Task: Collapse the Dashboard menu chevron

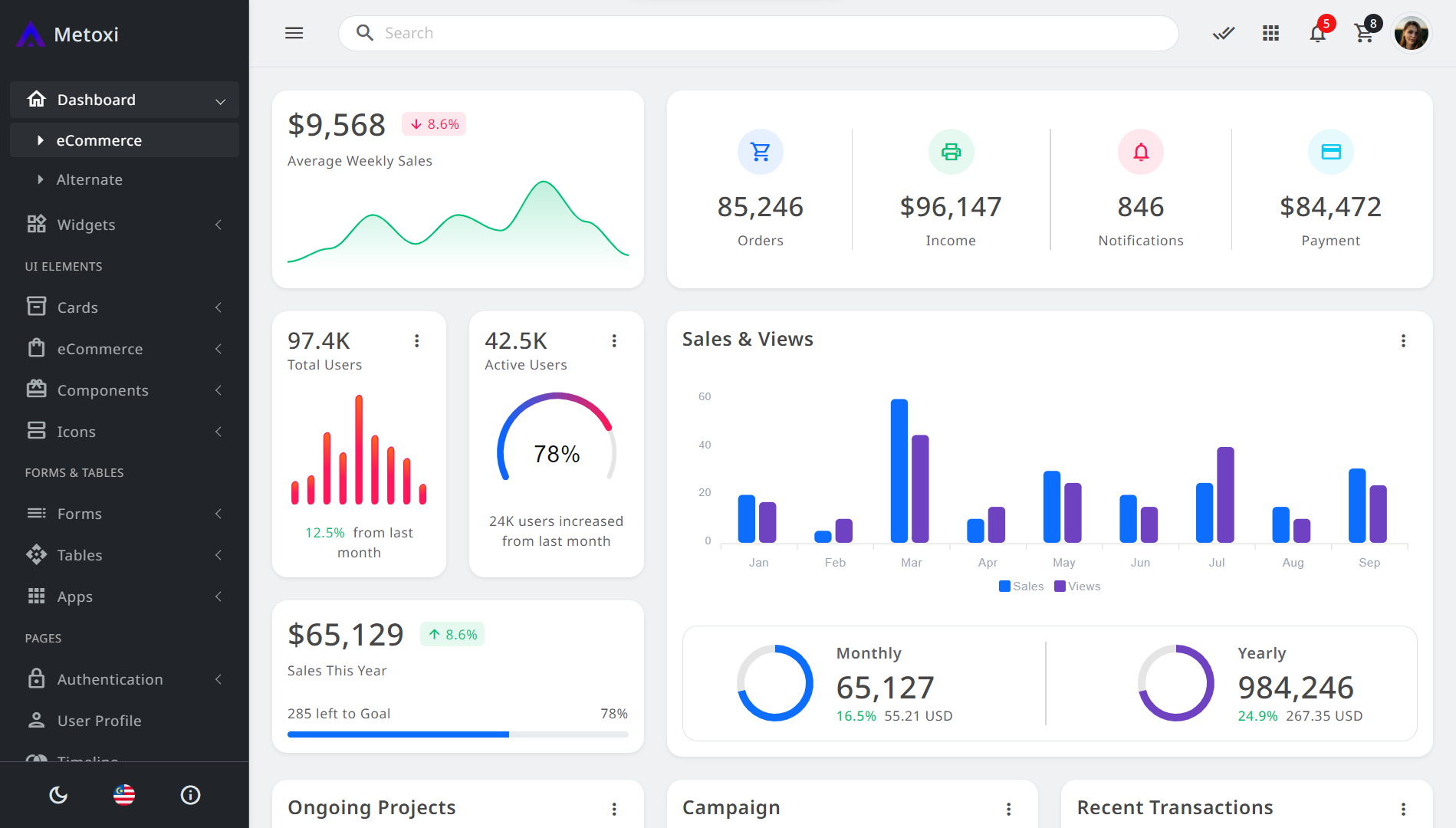Action: [221, 100]
